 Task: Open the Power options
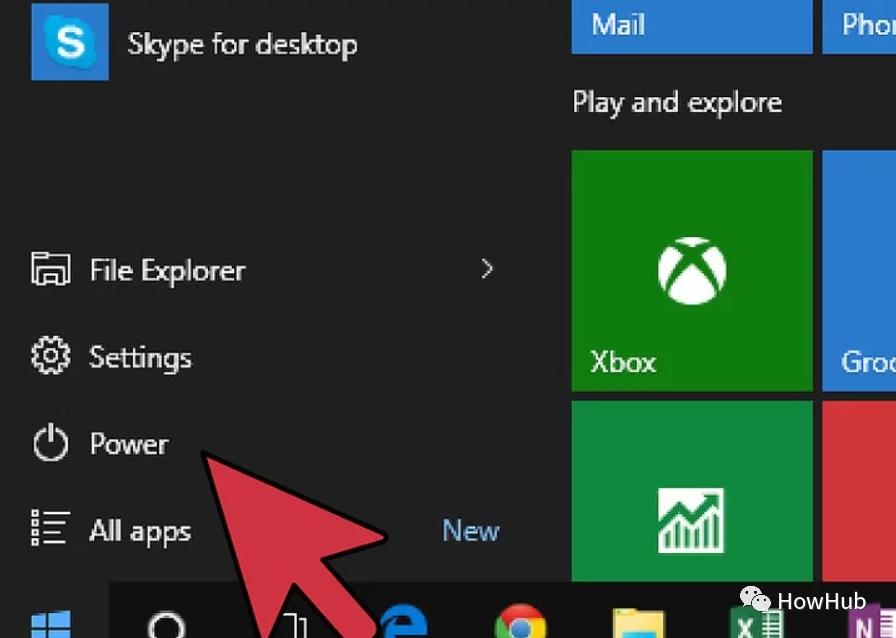tap(101, 443)
